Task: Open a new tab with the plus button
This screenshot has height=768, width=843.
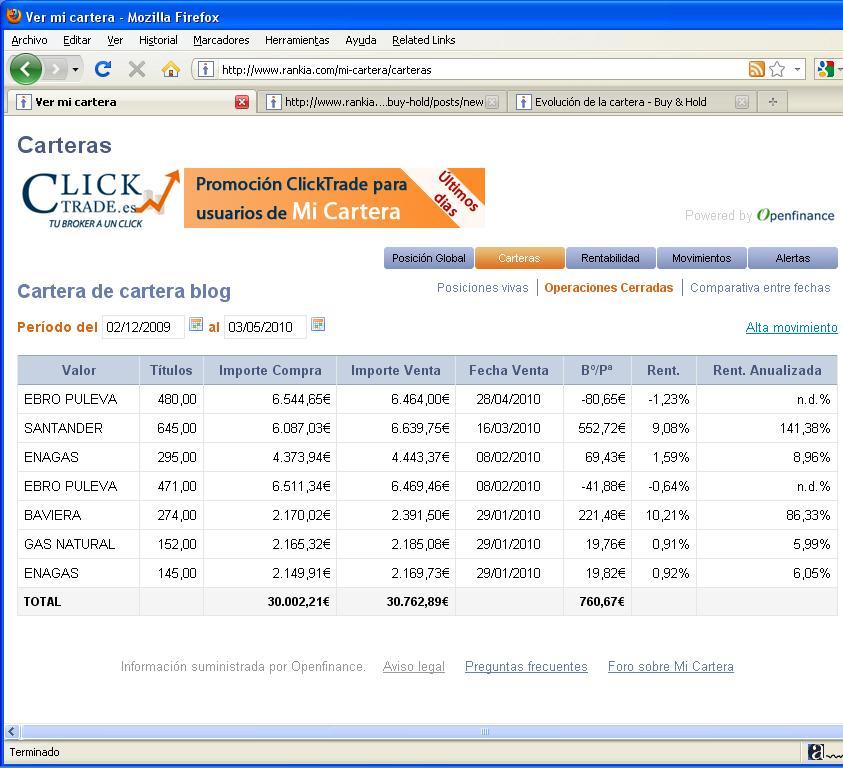Action: tap(772, 102)
